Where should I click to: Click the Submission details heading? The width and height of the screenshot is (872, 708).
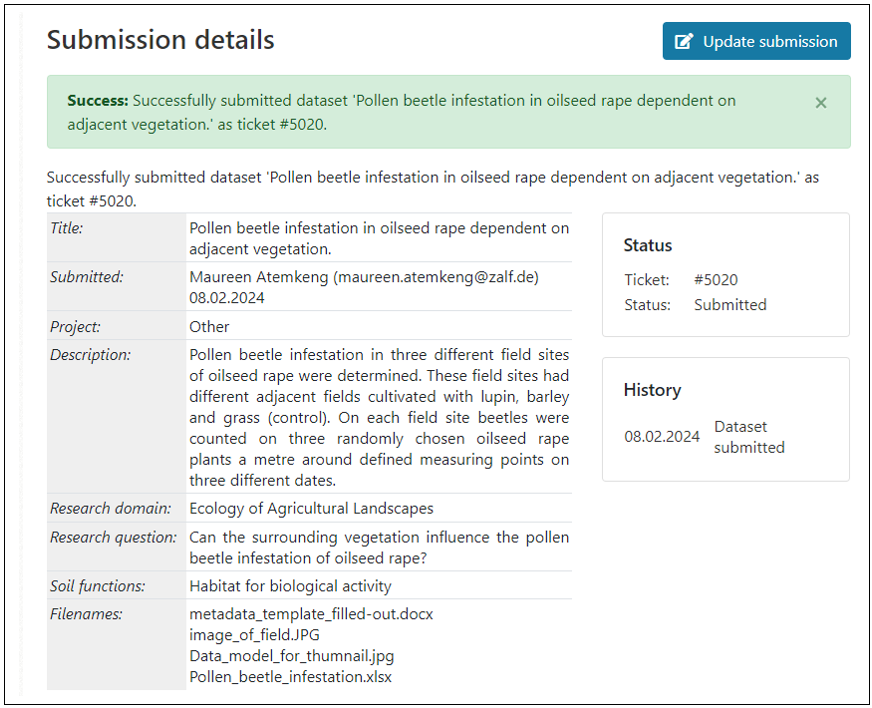(x=161, y=40)
